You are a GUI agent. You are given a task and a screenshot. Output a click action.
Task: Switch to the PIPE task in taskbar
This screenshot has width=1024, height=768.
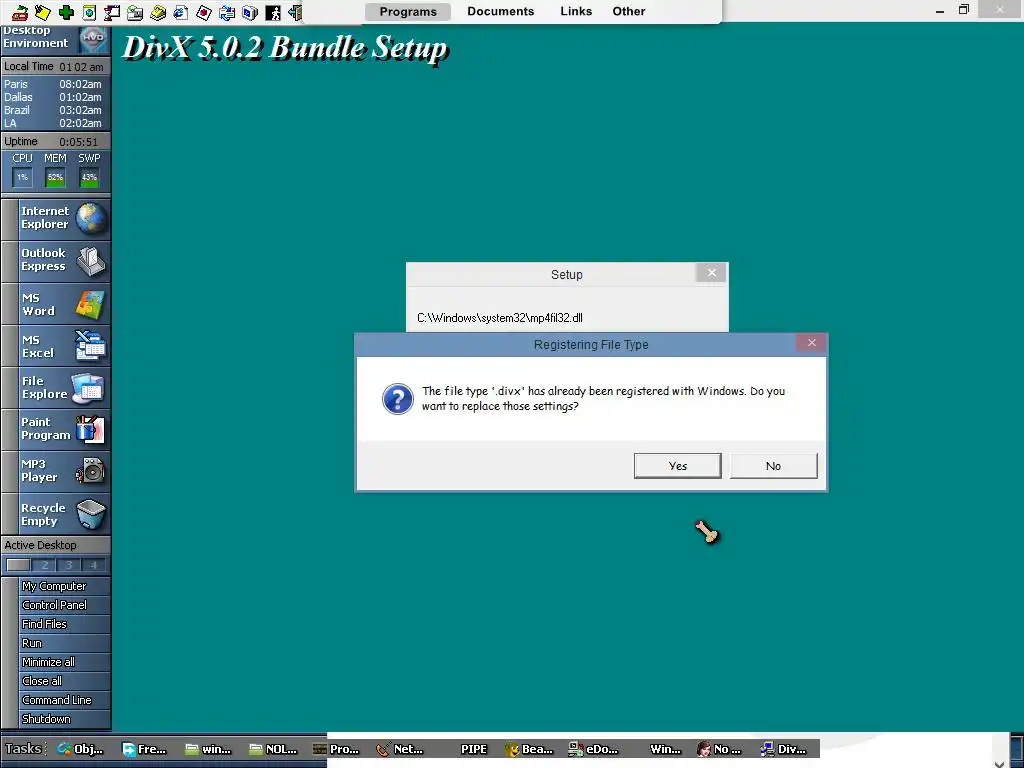tap(473, 749)
